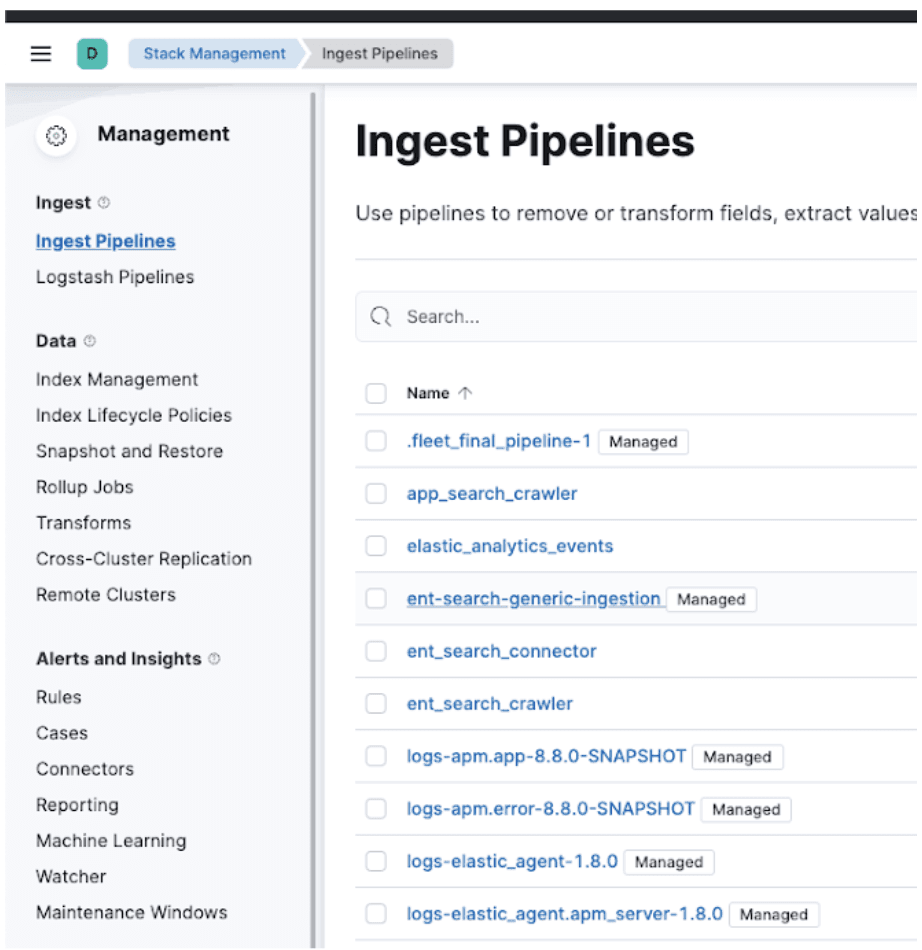Select the ent_search_crawler checkbox
The height and width of the screenshot is (950, 922).
375,703
